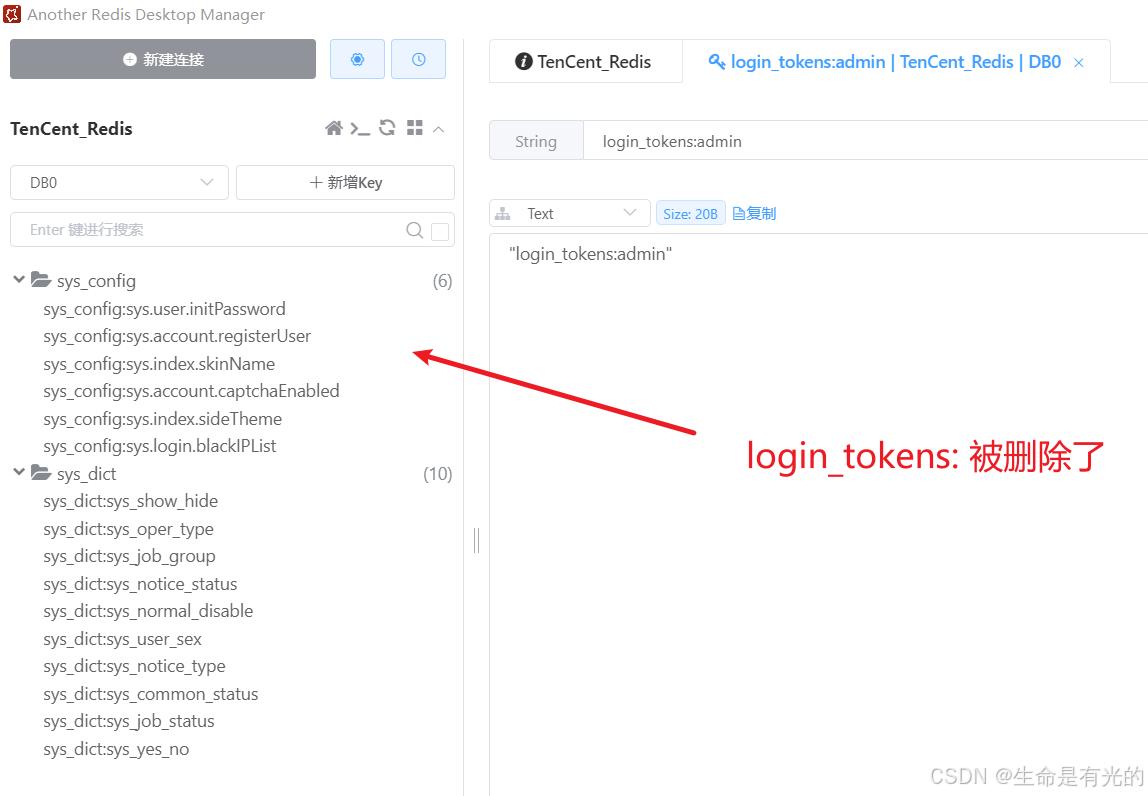This screenshot has height=796, width=1148.
Task: Open the connection grid menu icon
Action: 414,128
